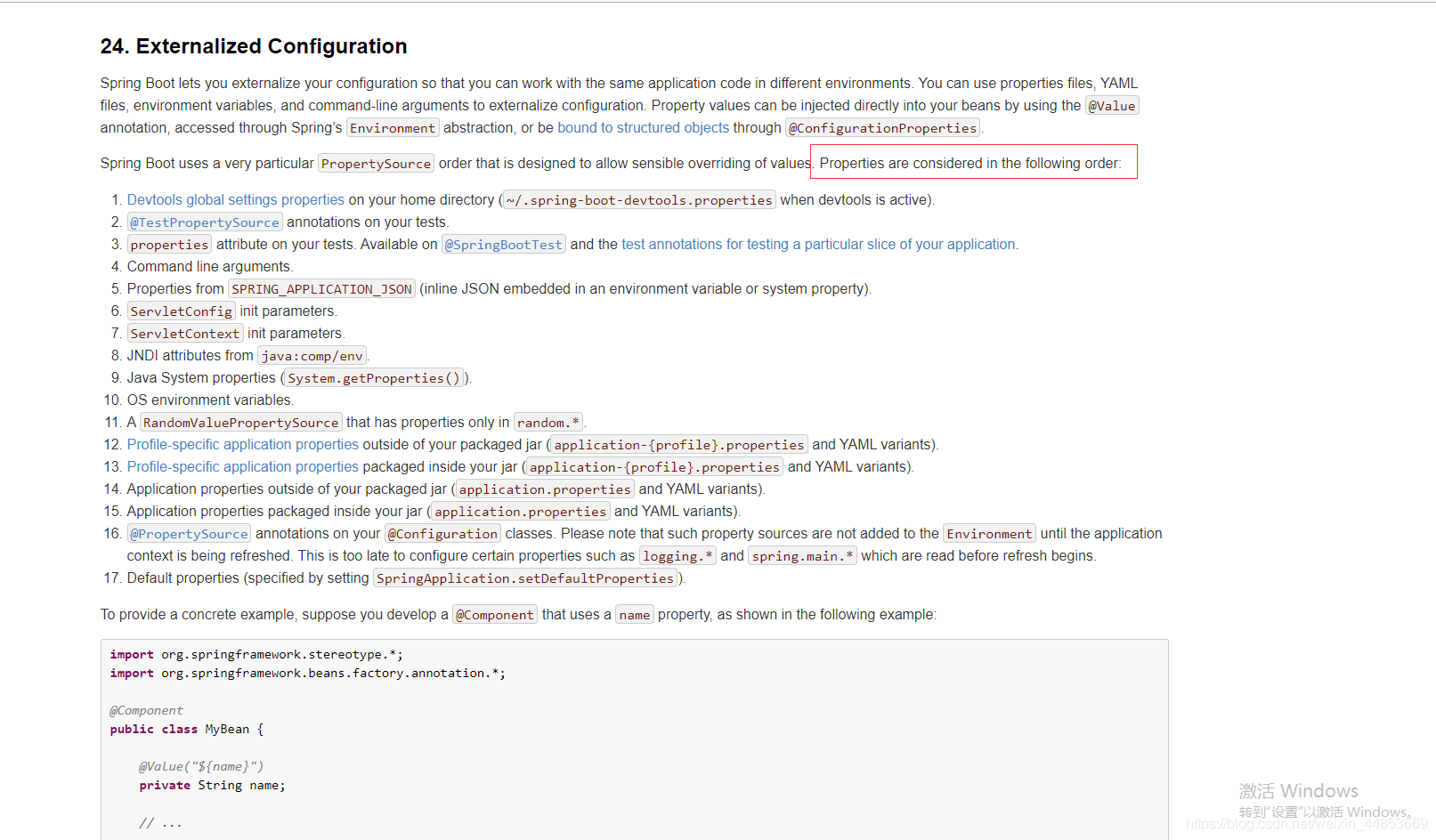Click 'name' code literal in example sentence
1436x840 pixels.
[x=635, y=615]
